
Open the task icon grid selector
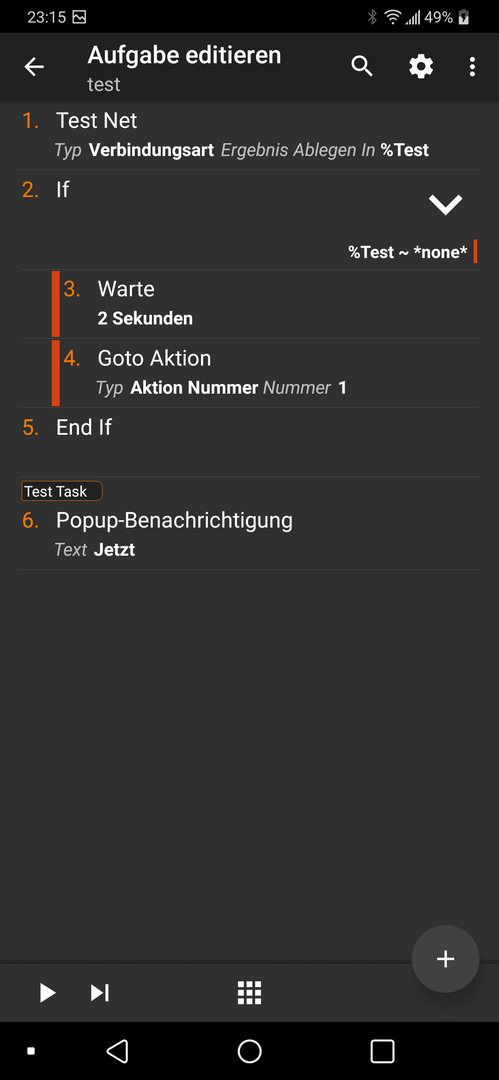point(250,993)
